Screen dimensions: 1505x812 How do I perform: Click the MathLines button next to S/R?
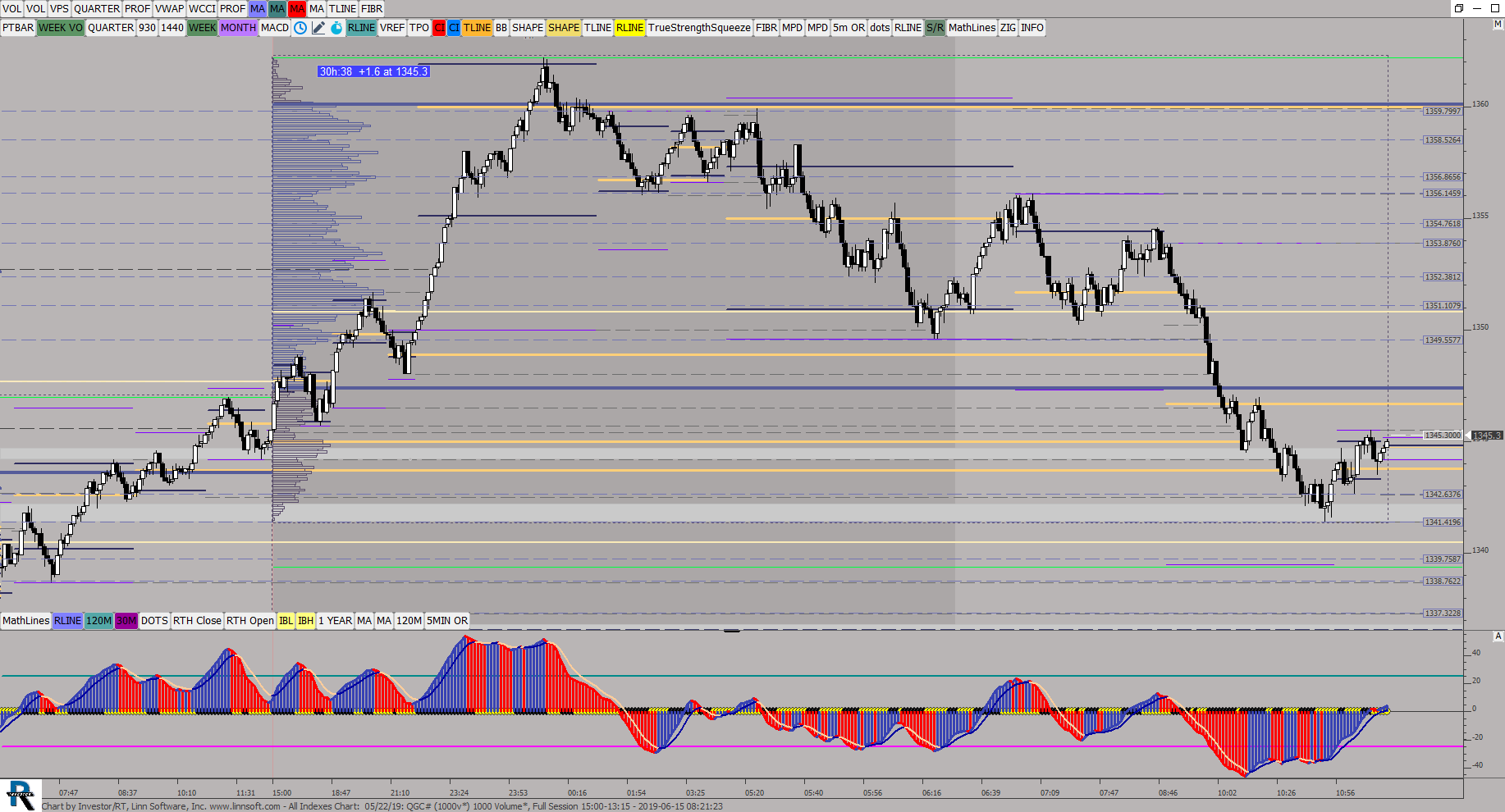coord(972,28)
